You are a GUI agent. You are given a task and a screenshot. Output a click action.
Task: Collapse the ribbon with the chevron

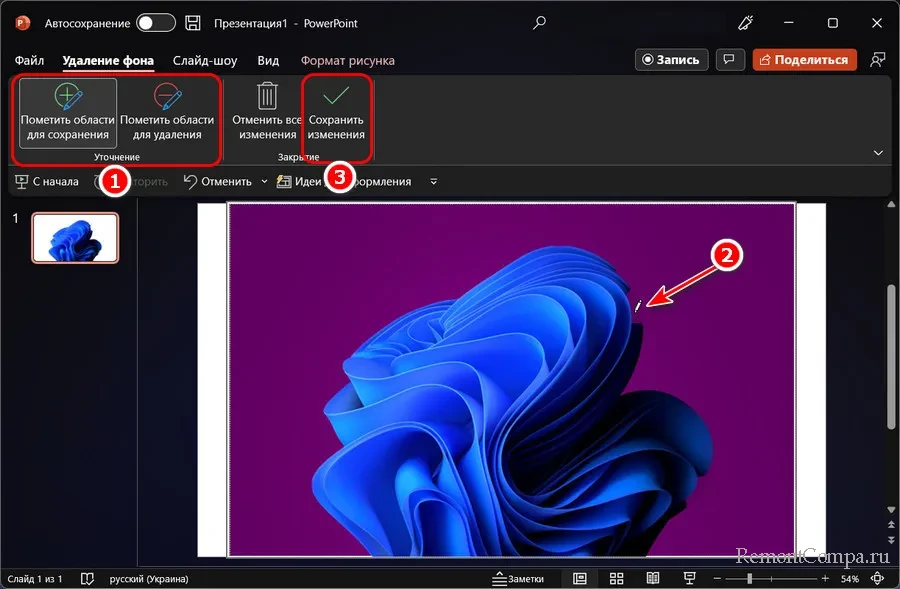[878, 153]
